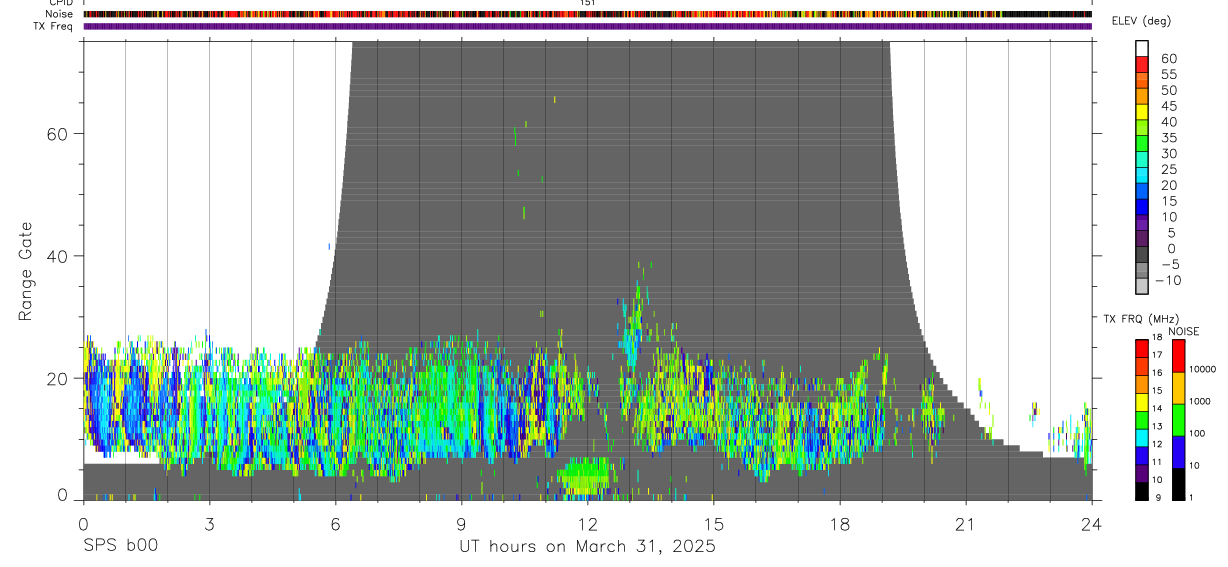This screenshot has height=567, width=1228.
Task: Select the 'SPS b00' station label
Action: tap(119, 546)
